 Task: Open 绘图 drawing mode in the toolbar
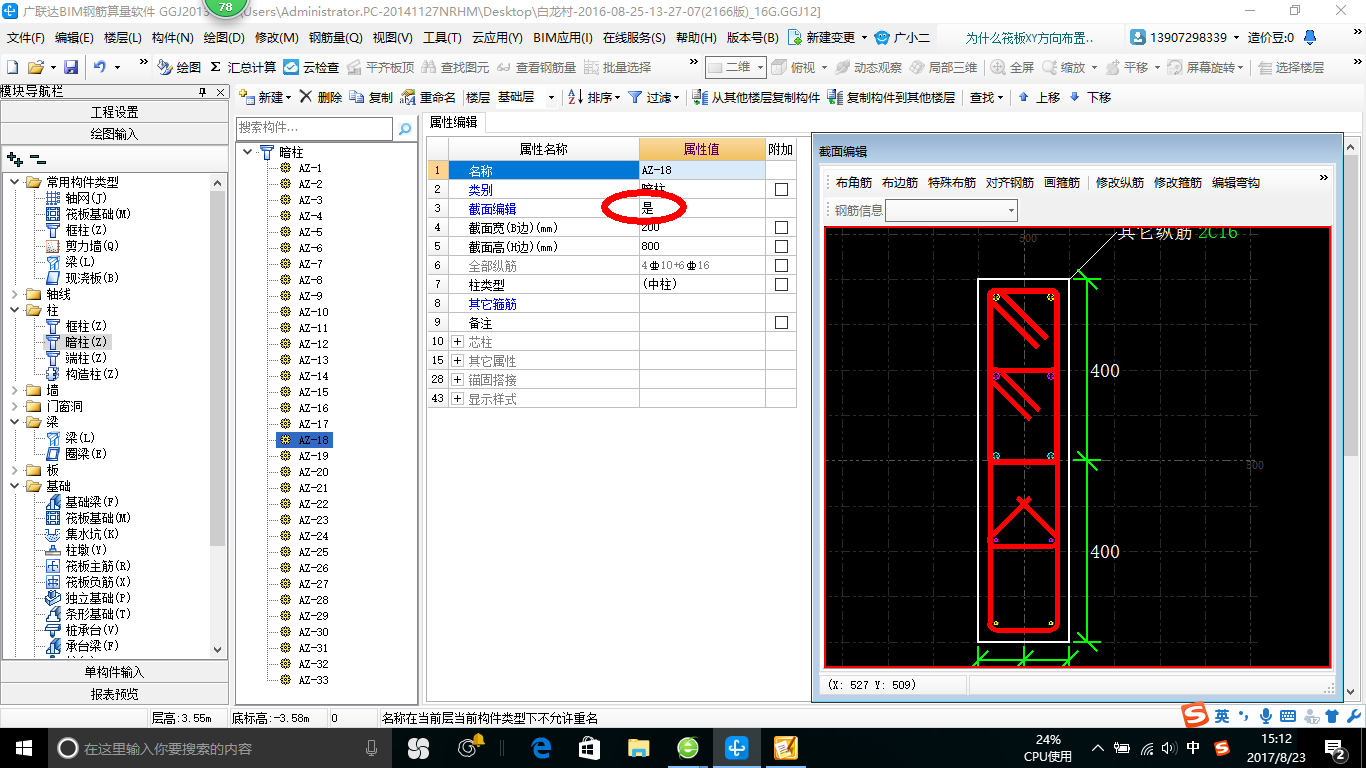(179, 67)
